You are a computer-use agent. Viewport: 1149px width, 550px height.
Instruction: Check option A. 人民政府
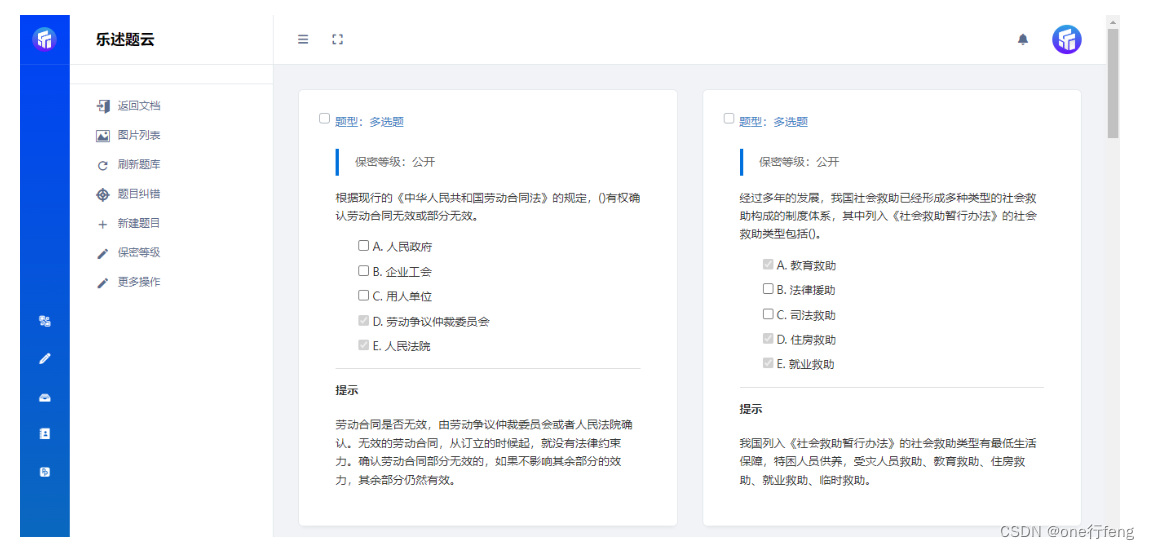click(363, 245)
